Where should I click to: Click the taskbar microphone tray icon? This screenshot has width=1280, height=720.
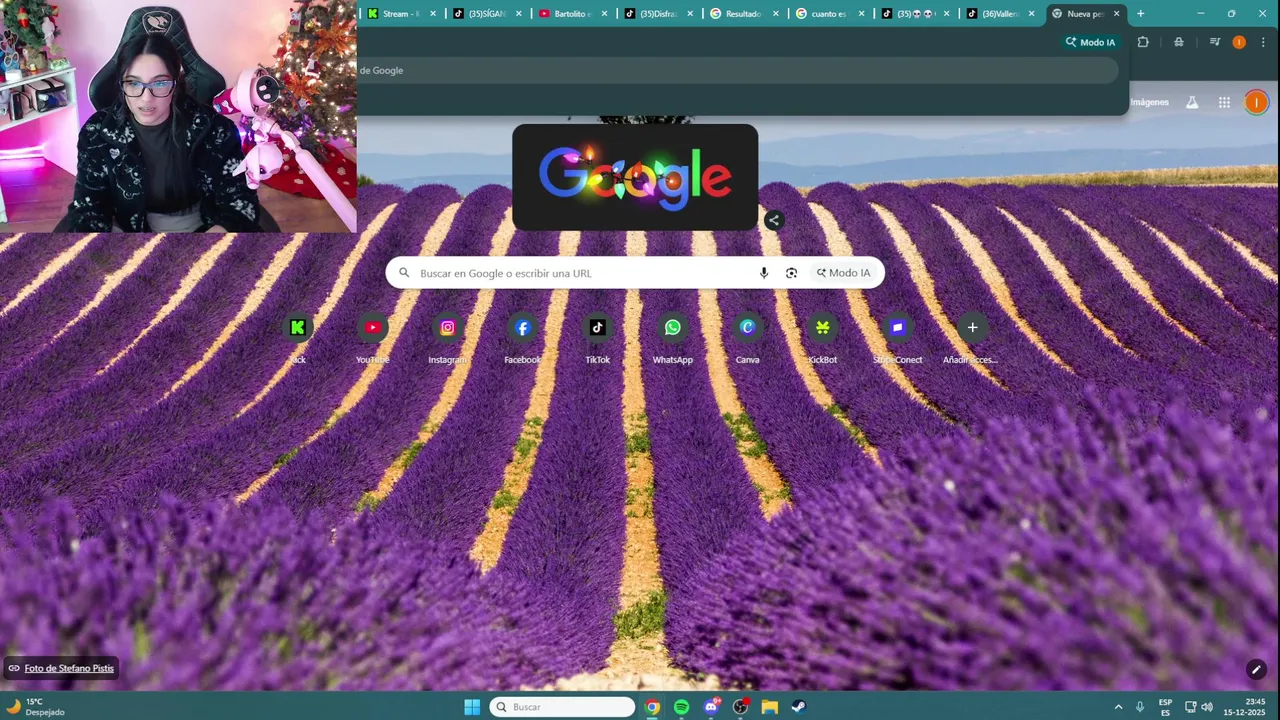coord(1140,707)
